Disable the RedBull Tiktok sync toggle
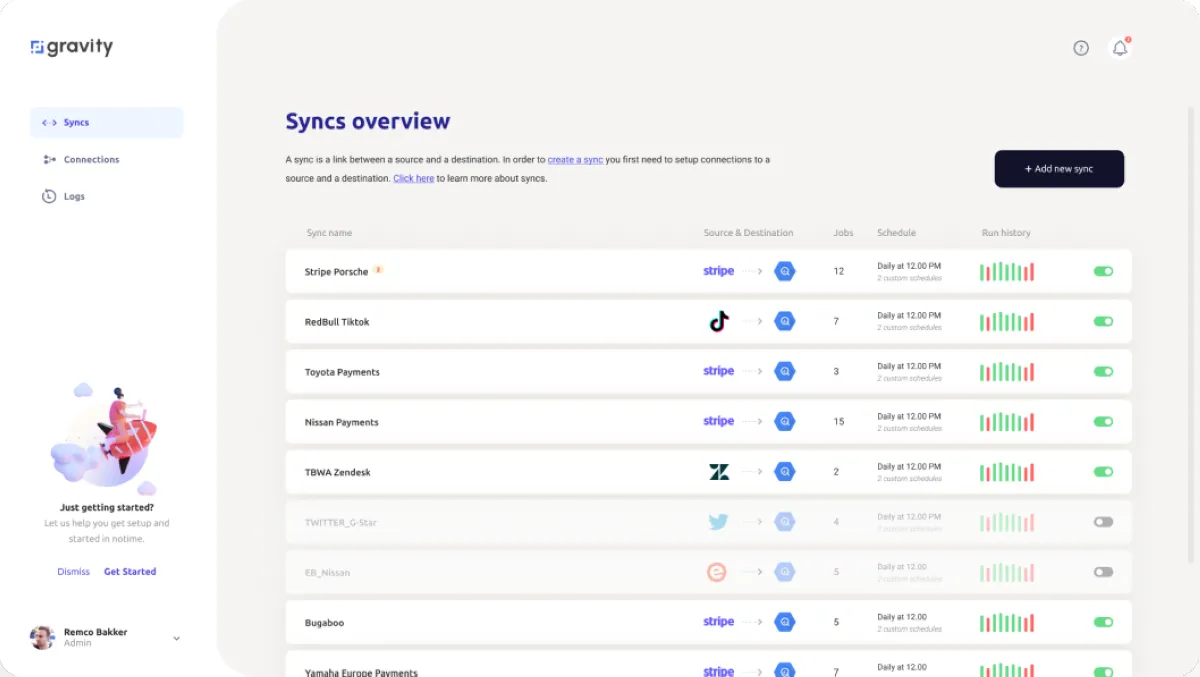 pos(1103,321)
